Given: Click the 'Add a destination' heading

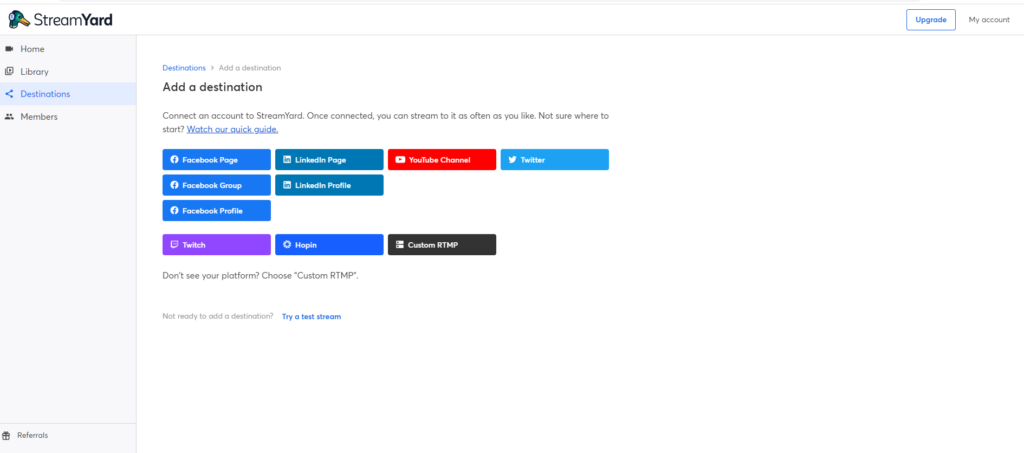Looking at the screenshot, I should pos(212,87).
